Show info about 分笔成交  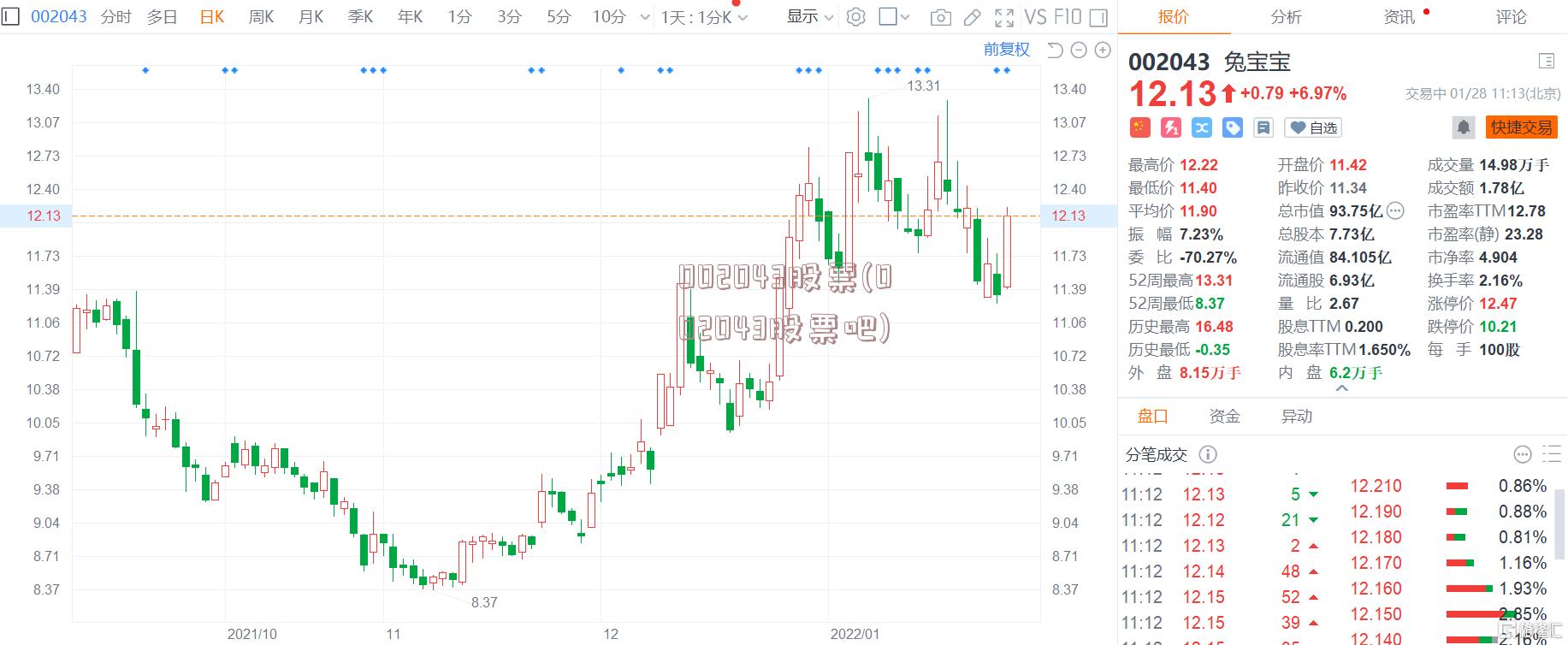pos(1208,454)
